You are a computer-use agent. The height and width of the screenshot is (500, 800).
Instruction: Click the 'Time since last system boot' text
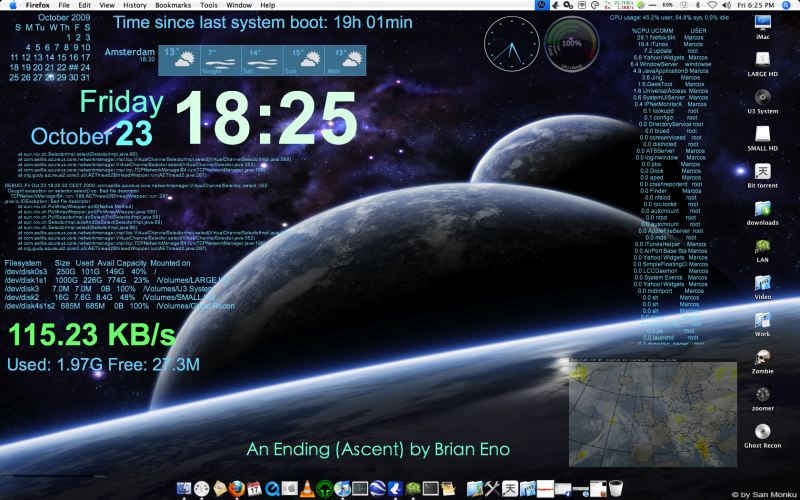point(263,22)
